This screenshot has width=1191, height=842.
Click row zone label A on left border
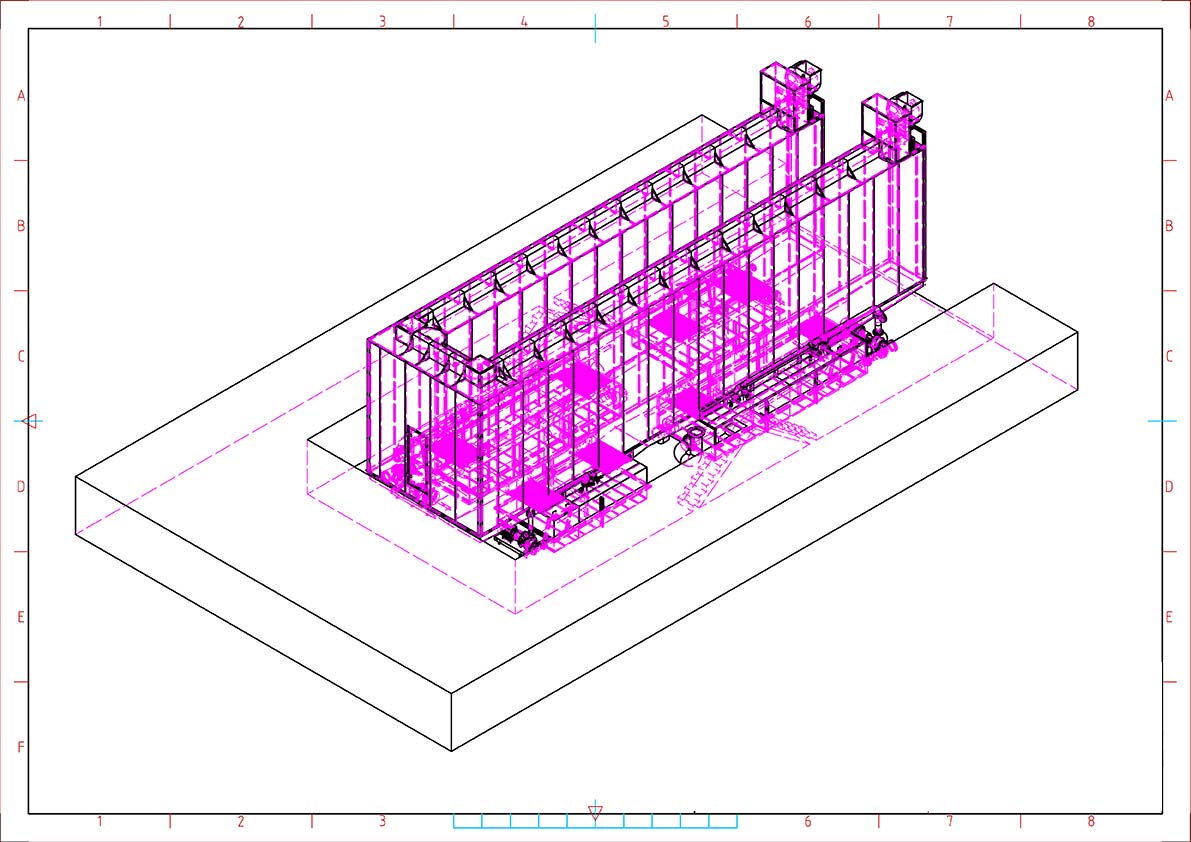pyautogui.click(x=21, y=96)
